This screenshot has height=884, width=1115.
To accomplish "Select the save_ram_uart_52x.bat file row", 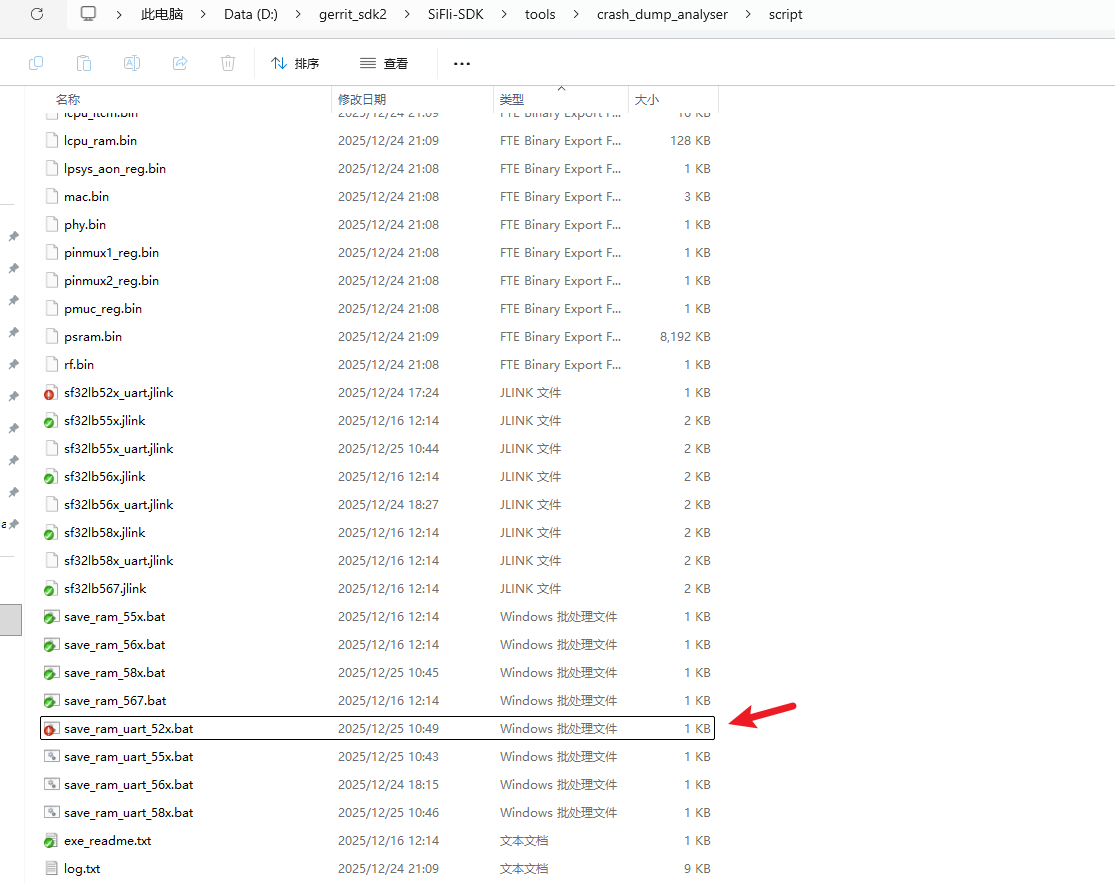I will point(128,729).
